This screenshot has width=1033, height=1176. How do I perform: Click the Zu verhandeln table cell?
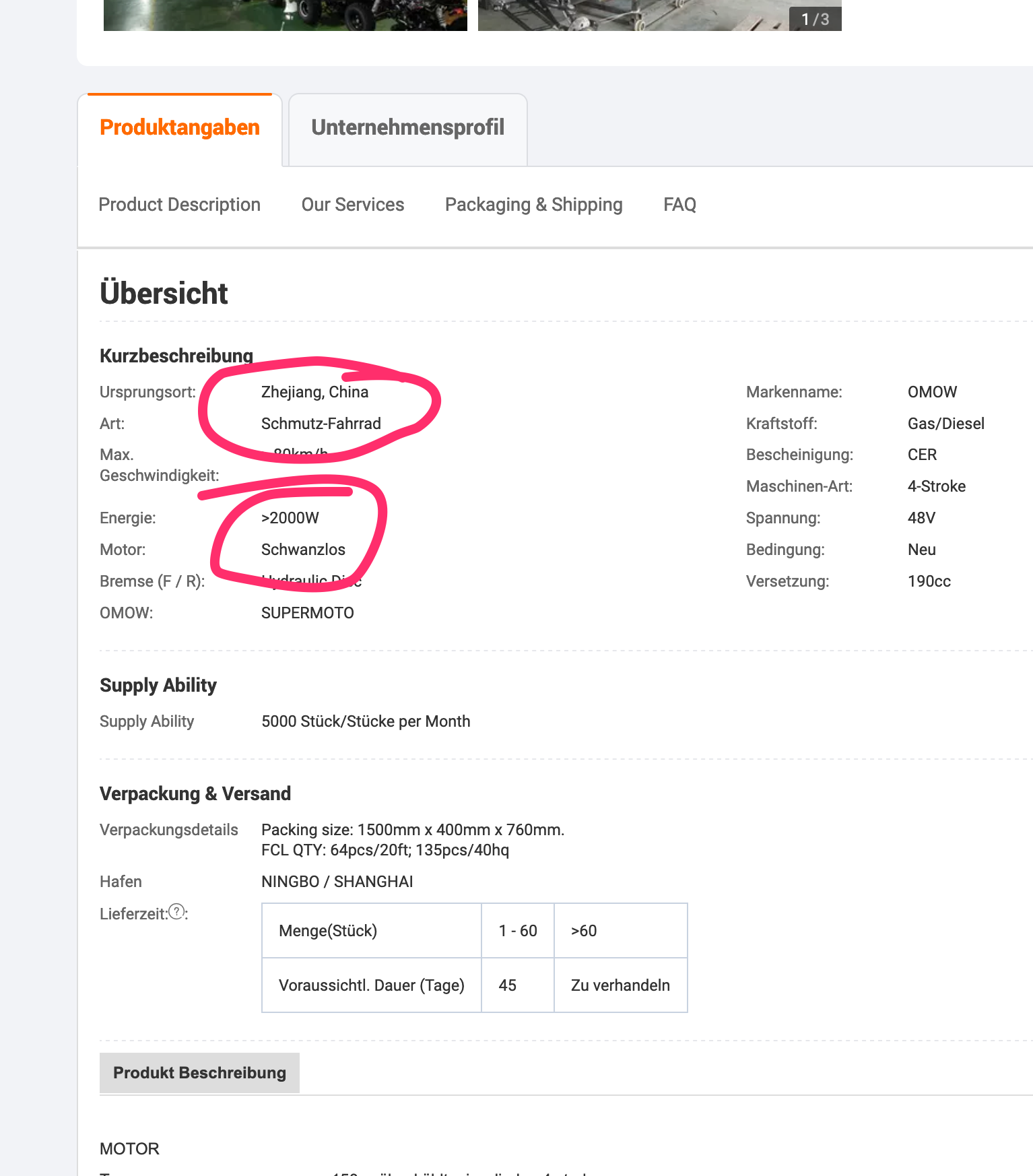point(620,985)
